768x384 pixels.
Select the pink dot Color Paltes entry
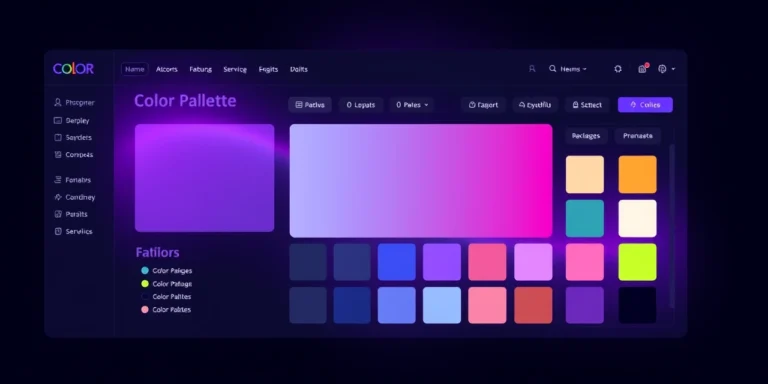[x=167, y=310]
